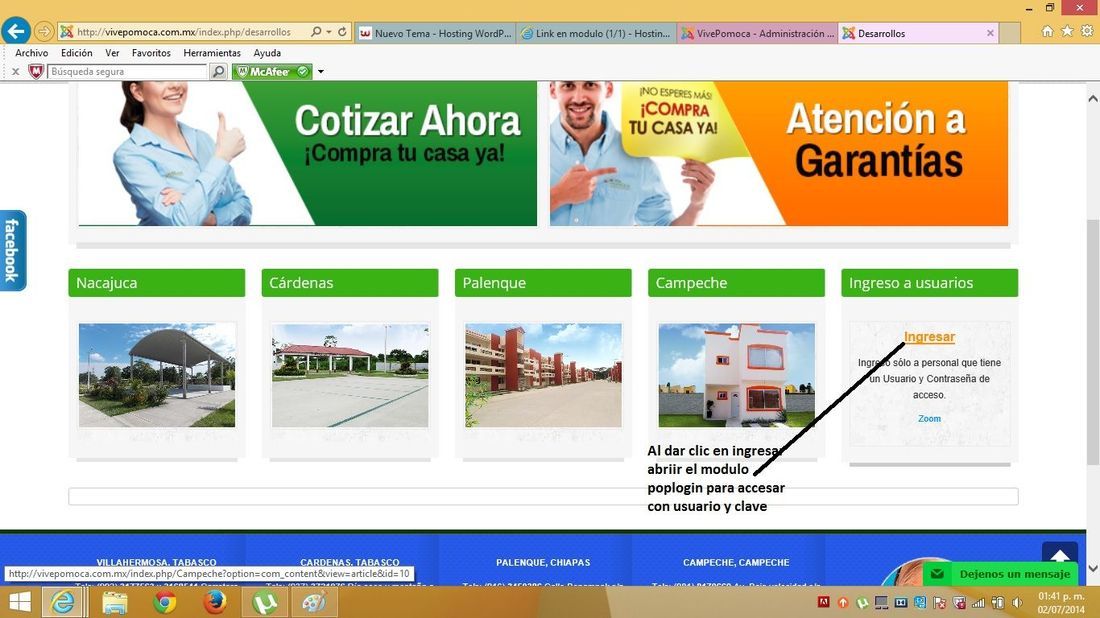Image resolution: width=1100 pixels, height=618 pixels.
Task: Click the uTorrent system tray icon
Action: click(x=862, y=603)
